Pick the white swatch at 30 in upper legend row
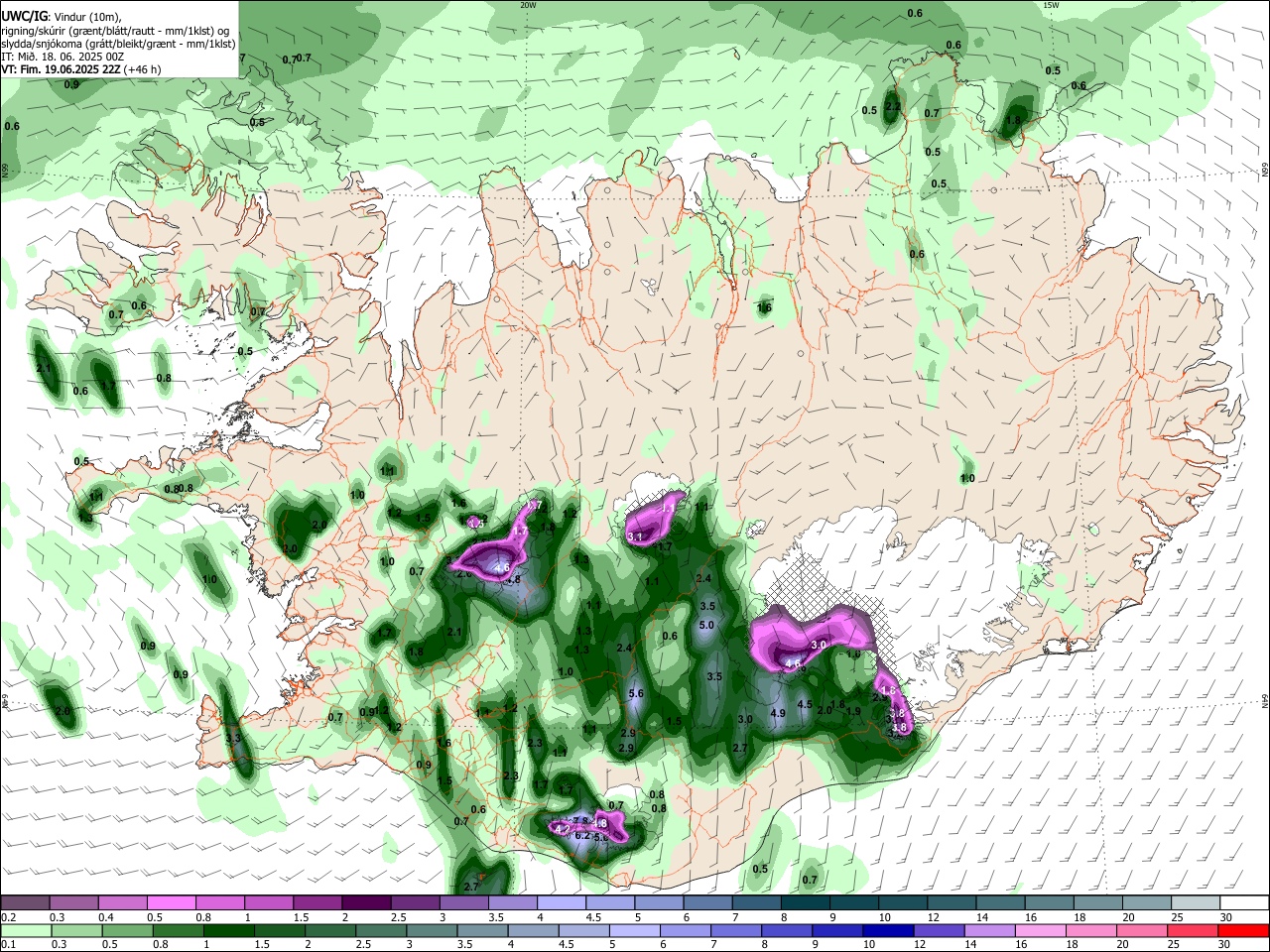This screenshot has width=1270, height=952. pyautogui.click(x=1242, y=902)
